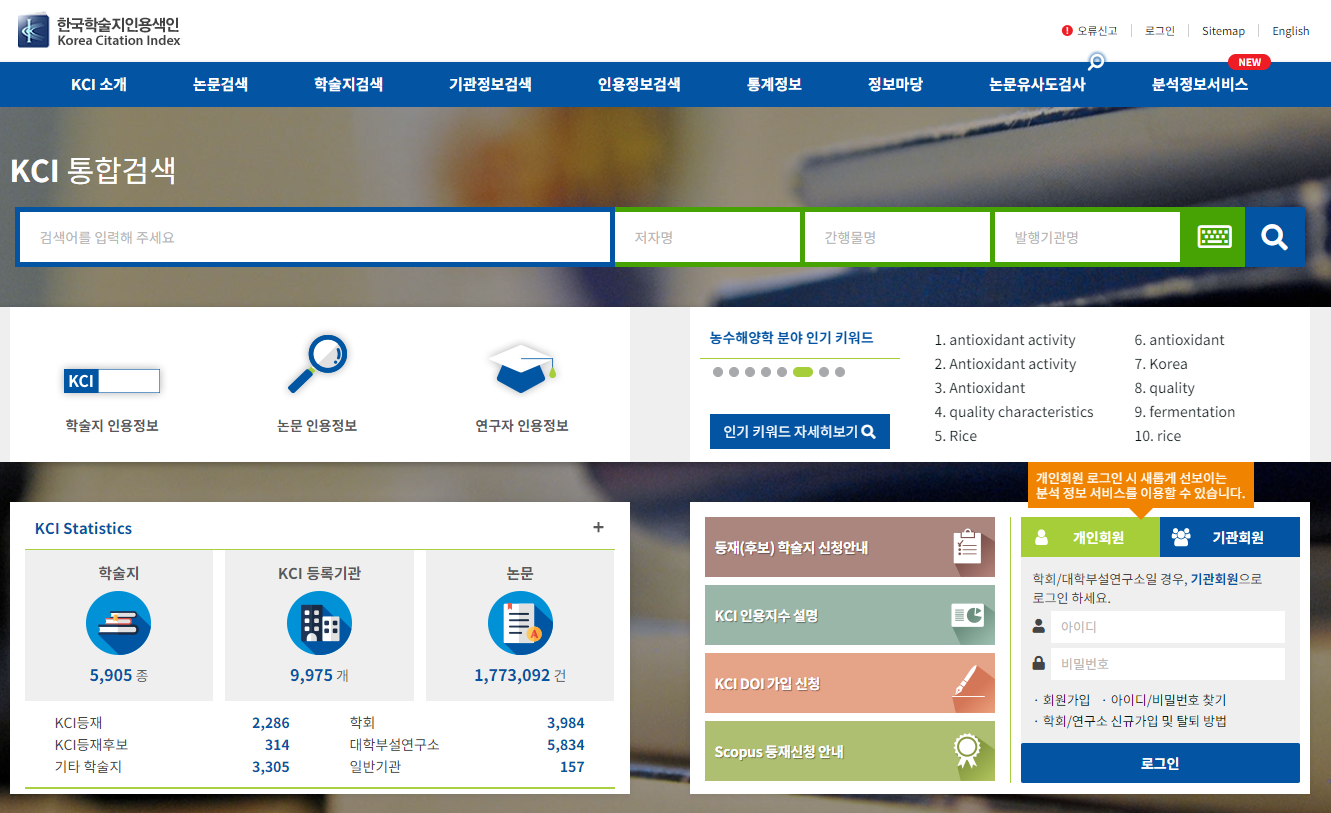Click the pen icon on KCI DOI banner
This screenshot has width=1331, height=813.
coord(967,682)
